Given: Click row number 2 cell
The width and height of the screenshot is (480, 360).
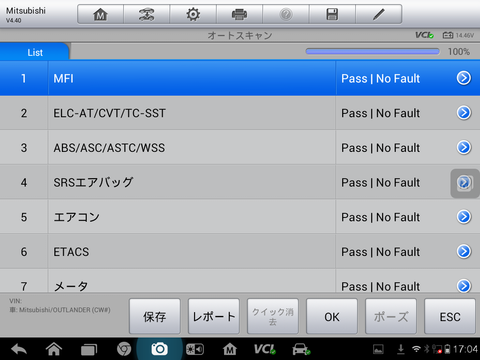Looking at the screenshot, I should point(24,113).
